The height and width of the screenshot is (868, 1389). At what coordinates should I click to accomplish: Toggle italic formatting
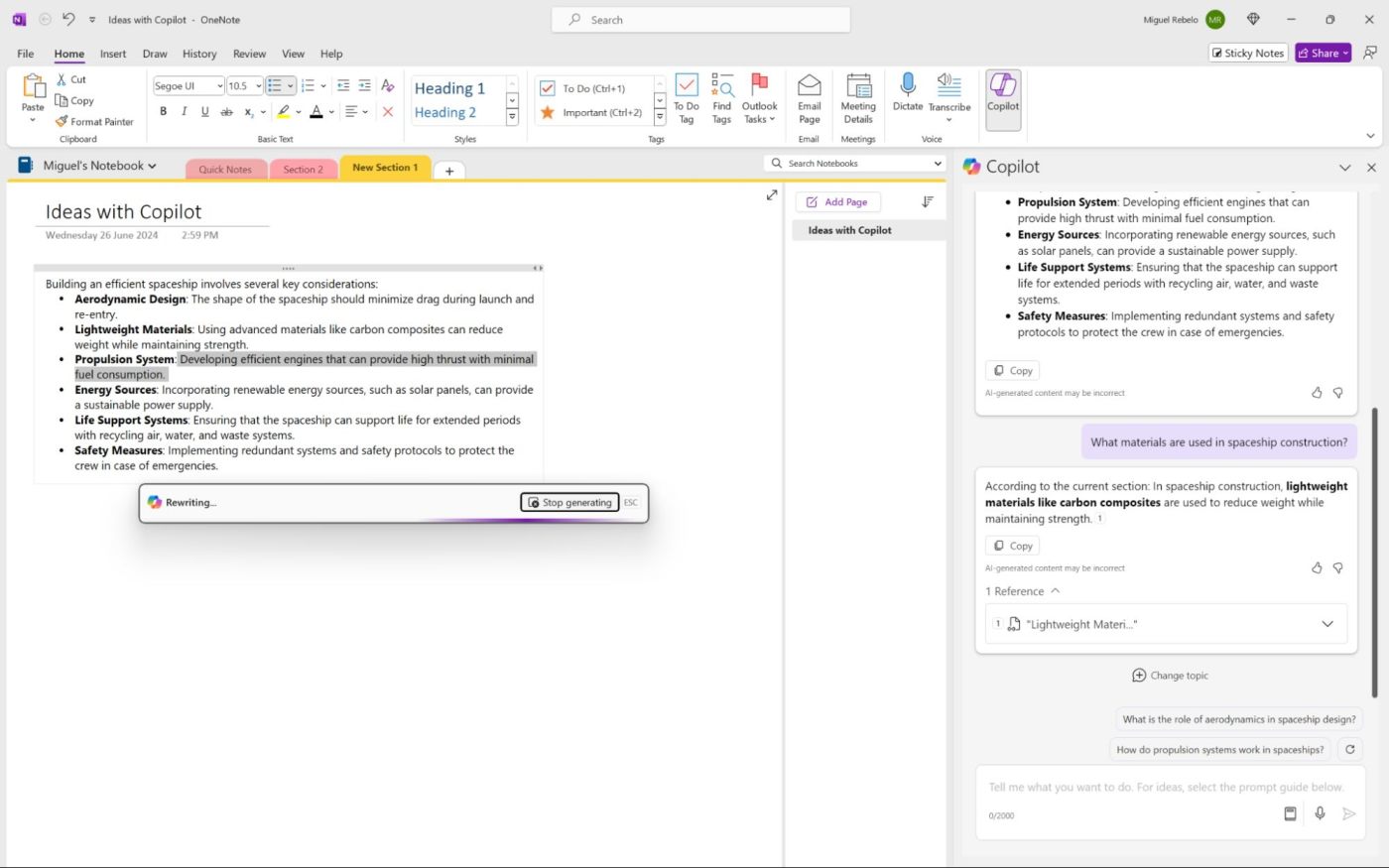pyautogui.click(x=185, y=112)
